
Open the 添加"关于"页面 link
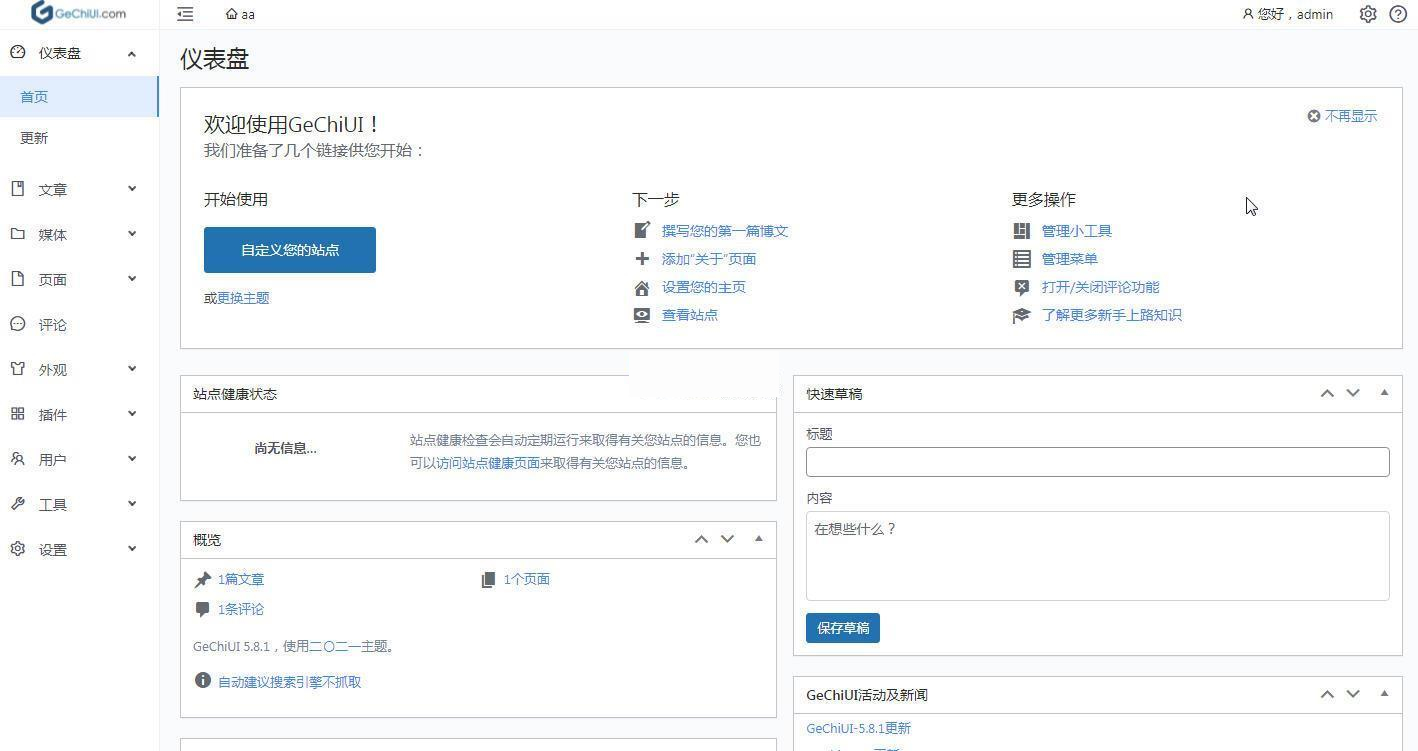(x=709, y=259)
